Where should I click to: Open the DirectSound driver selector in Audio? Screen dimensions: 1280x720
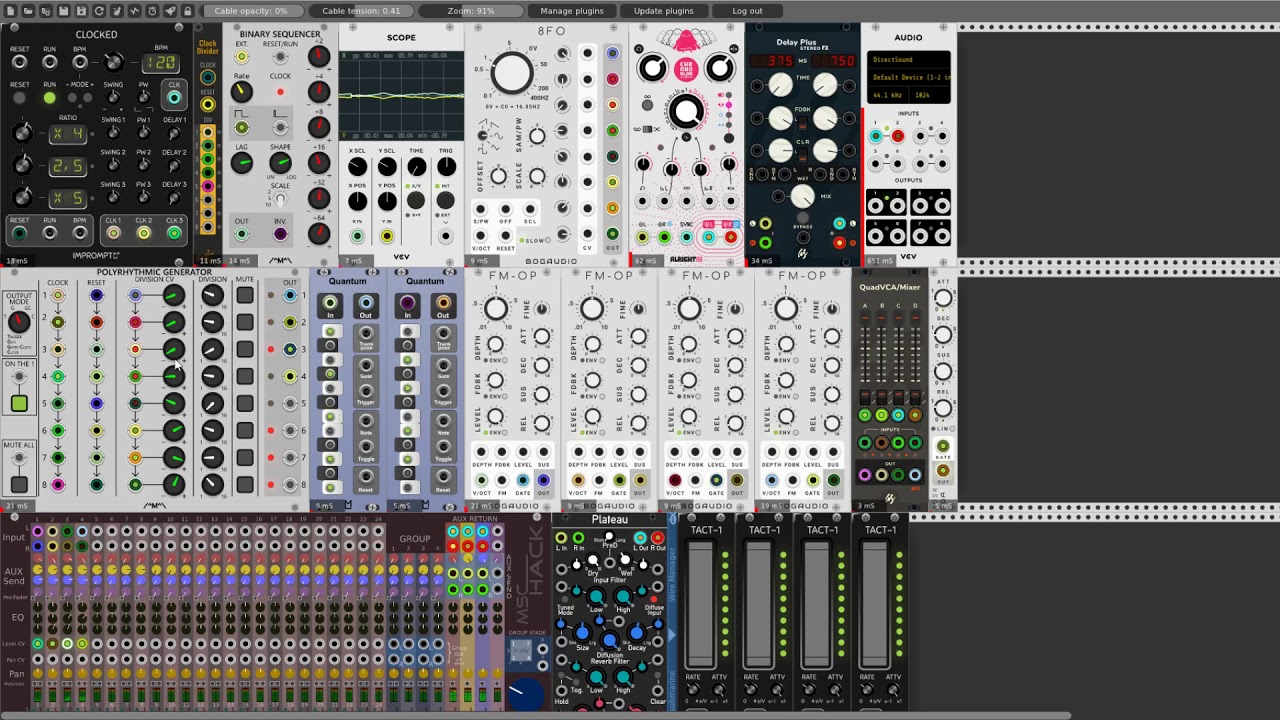pos(908,59)
